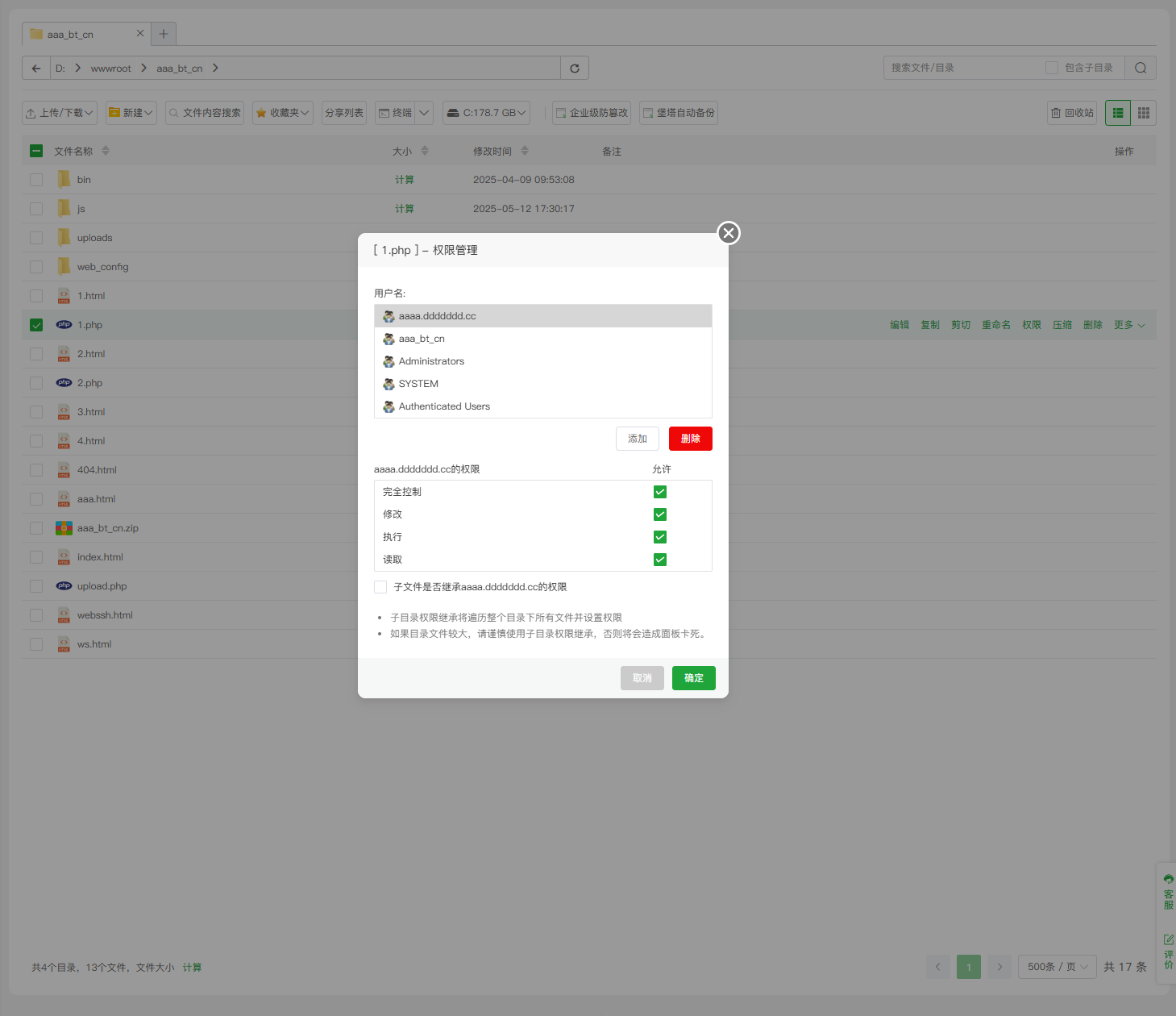Select the aaa_bt_cn tab

pos(71,35)
